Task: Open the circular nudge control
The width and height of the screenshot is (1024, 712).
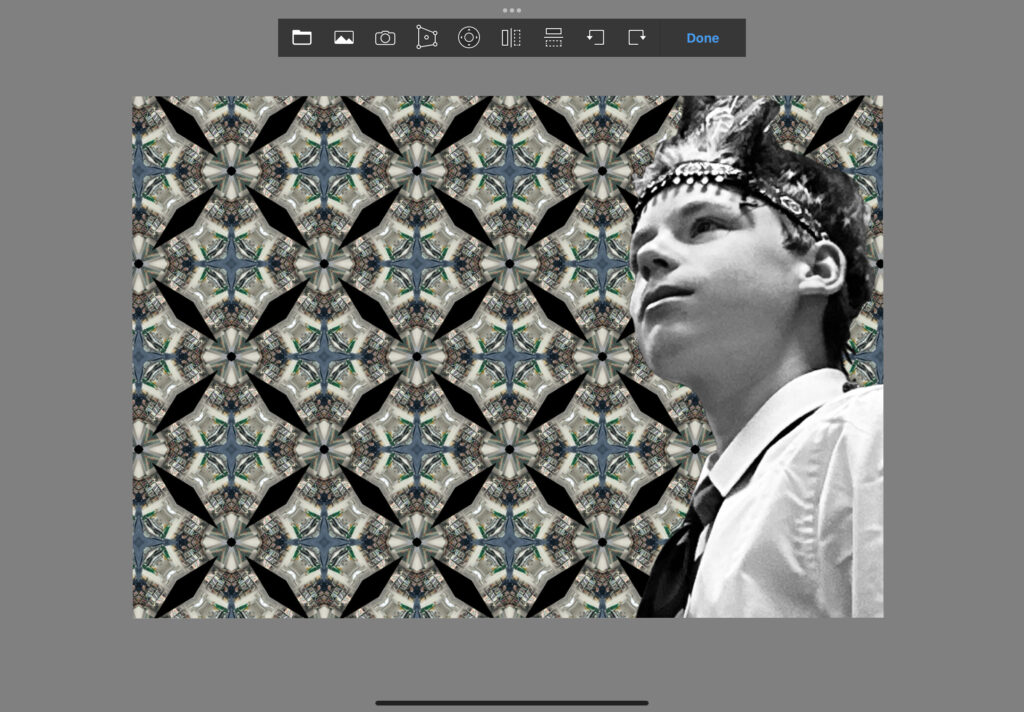Action: tap(469, 38)
